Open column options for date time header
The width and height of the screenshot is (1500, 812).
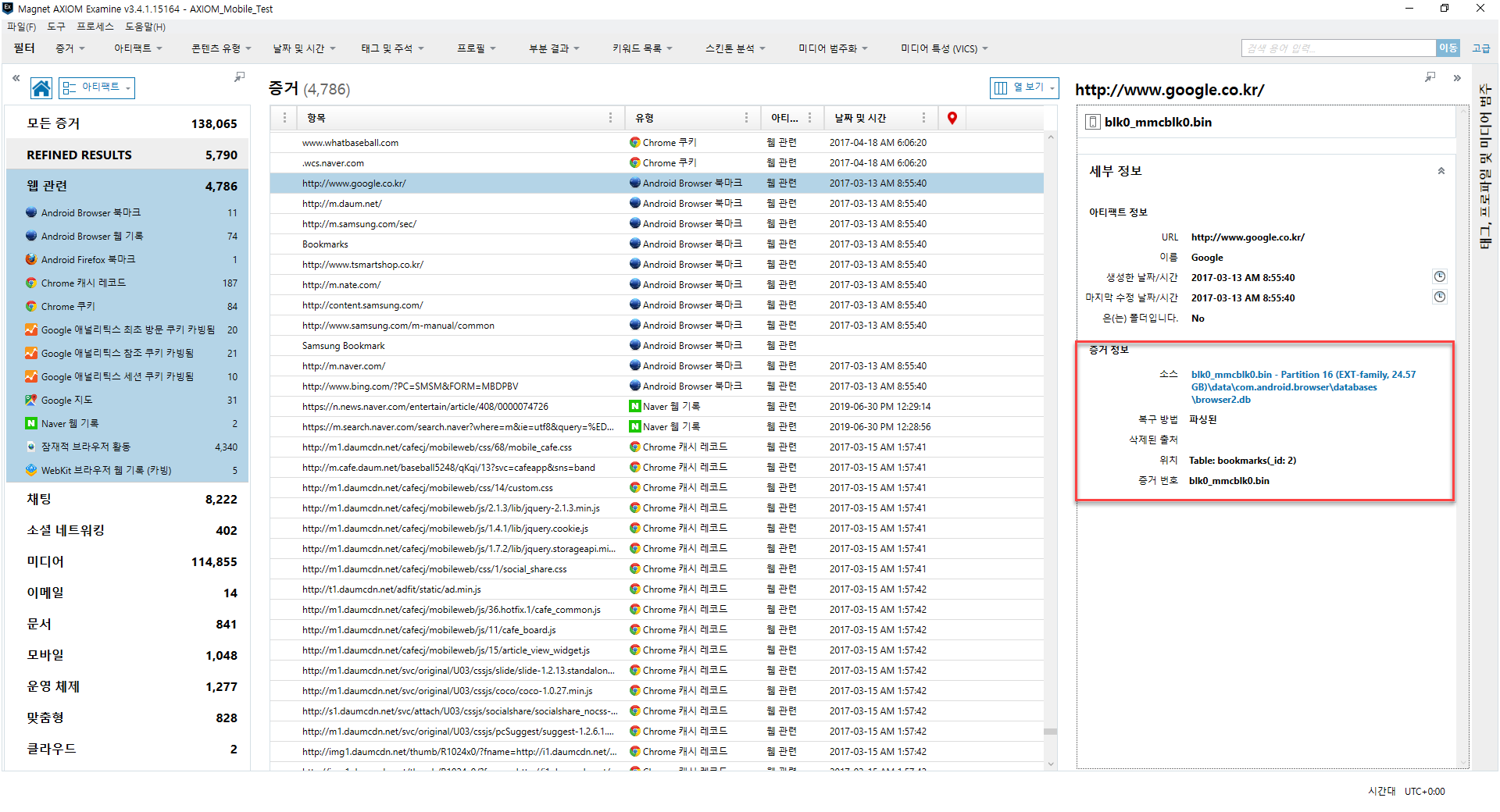point(923,118)
